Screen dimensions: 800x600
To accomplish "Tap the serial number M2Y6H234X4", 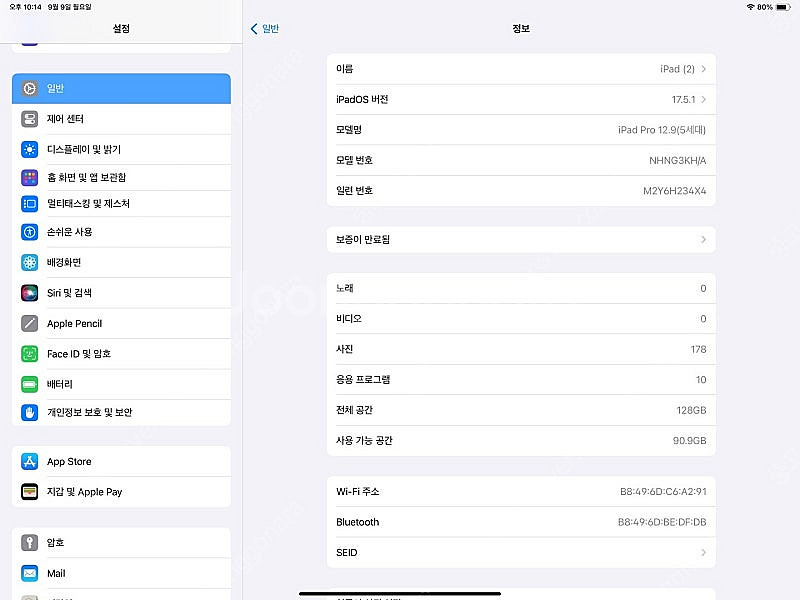I will [674, 191].
